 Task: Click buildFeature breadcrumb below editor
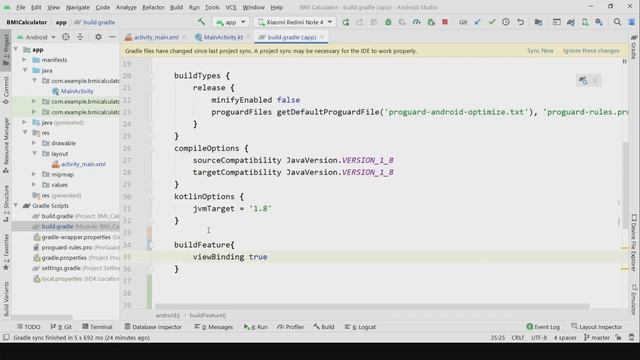(x=207, y=315)
